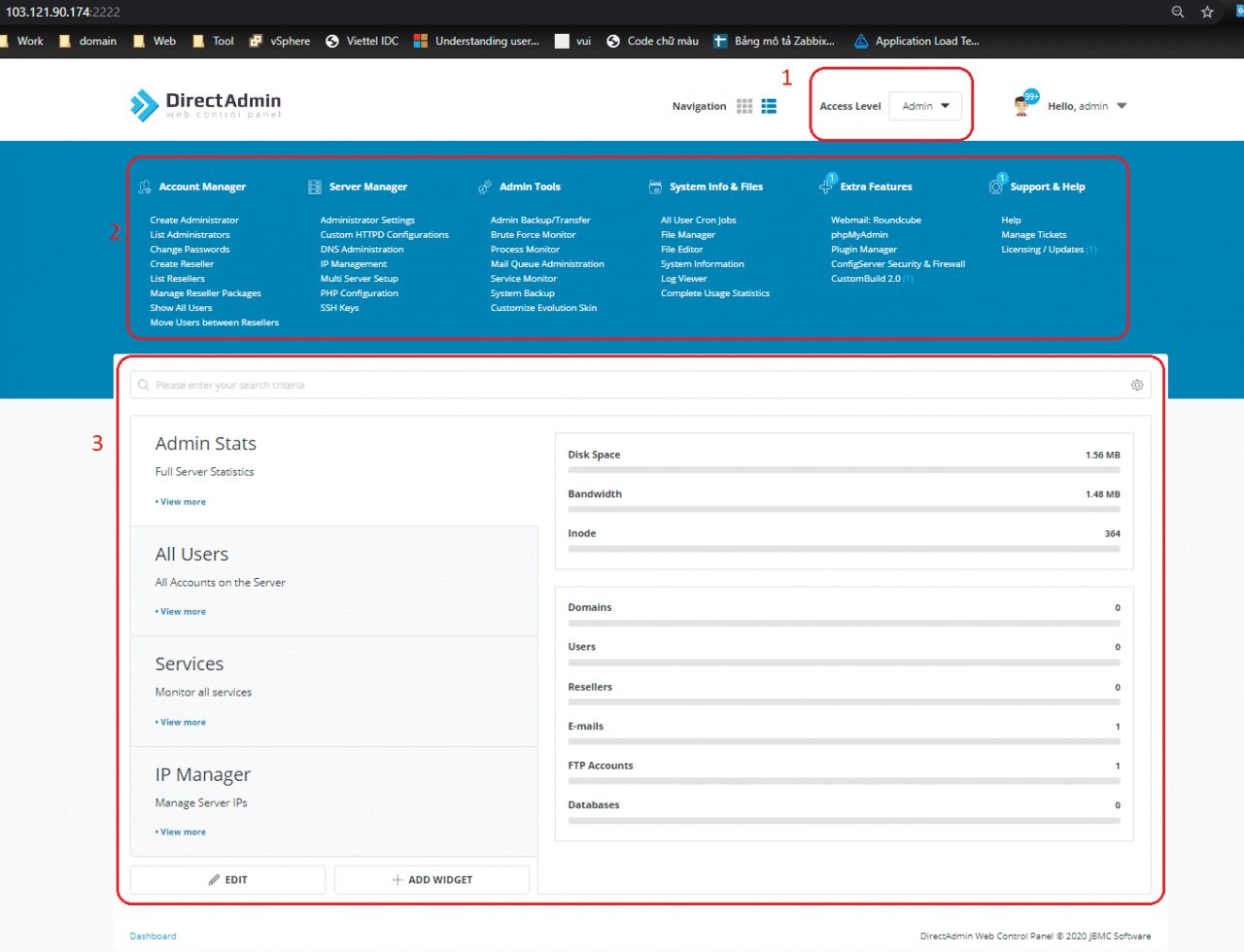Open All User Cron Jobs
This screenshot has width=1244, height=952.
(699, 221)
